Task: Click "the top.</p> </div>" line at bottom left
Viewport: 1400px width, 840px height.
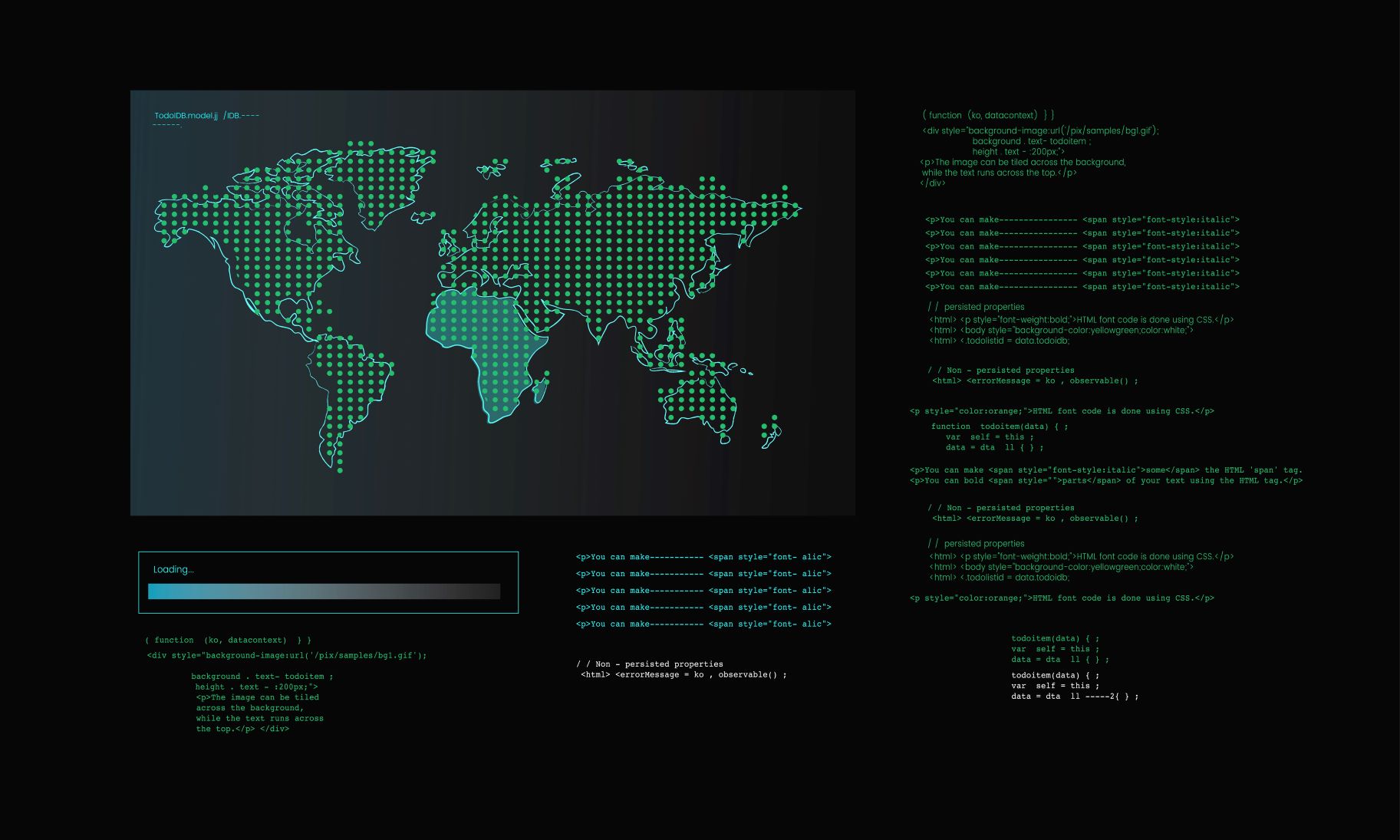Action: [x=242, y=729]
